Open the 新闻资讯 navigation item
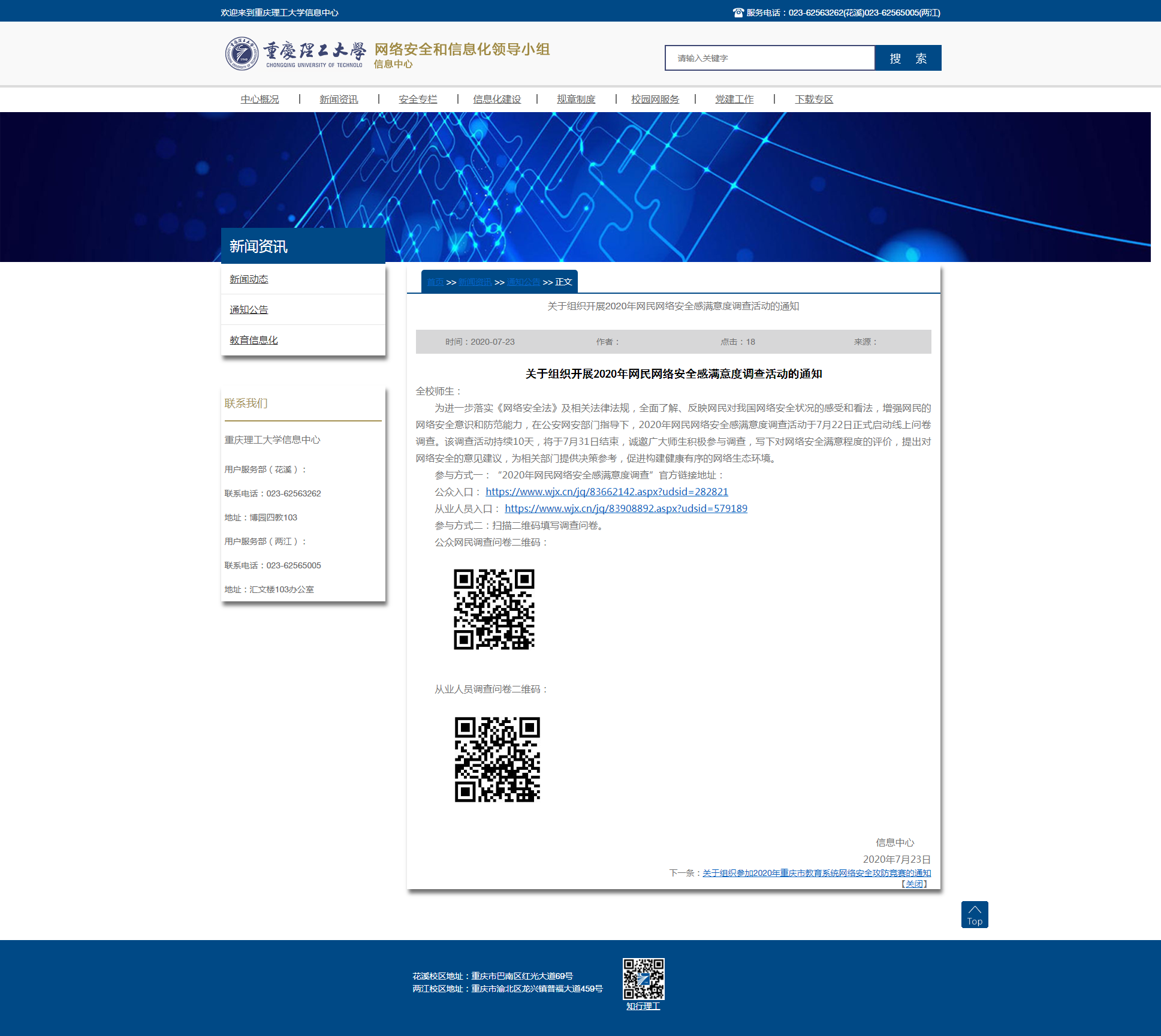 click(x=339, y=99)
